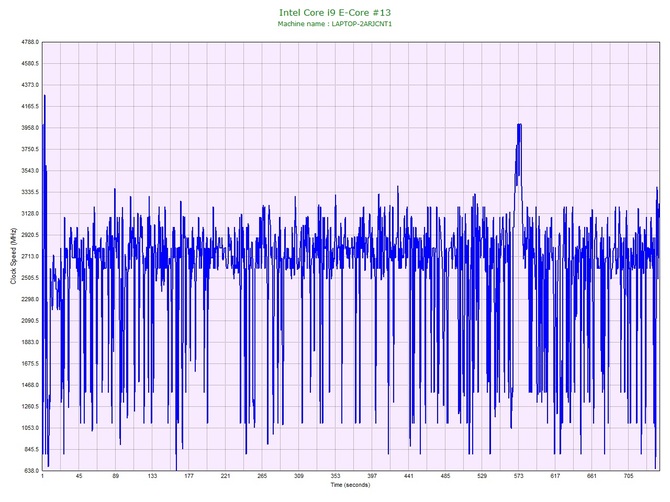Click the '4788.0' y-axis value

coord(30,42)
